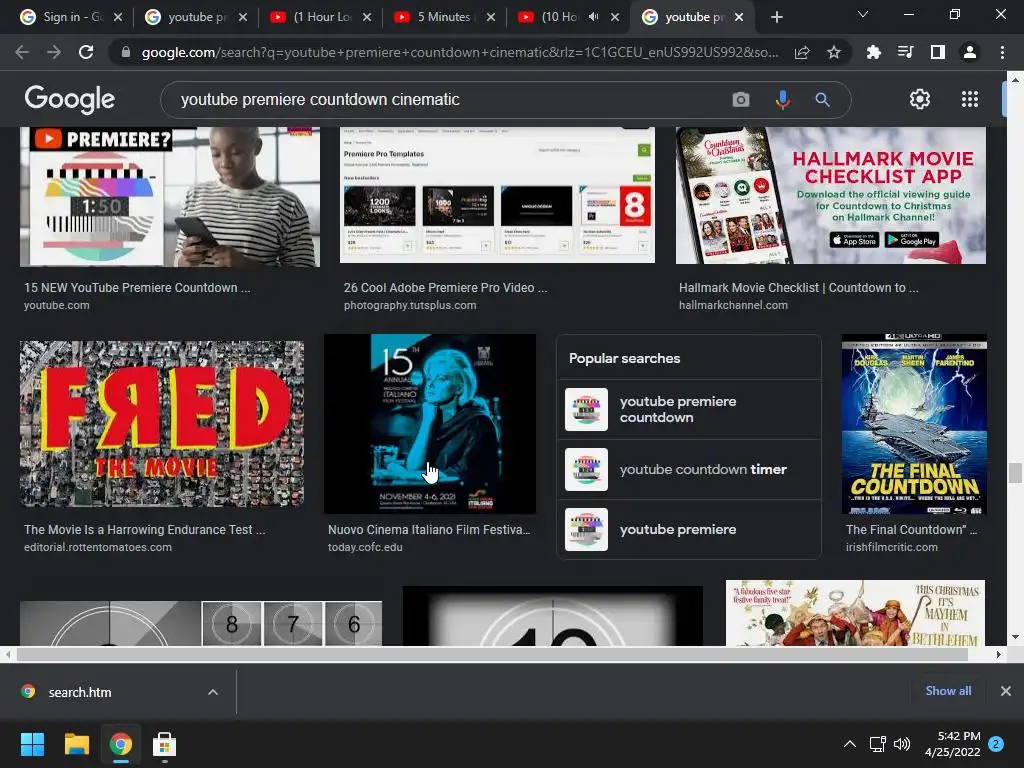The image size is (1024, 768).
Task: Go back to the previous page
Action: click(22, 52)
